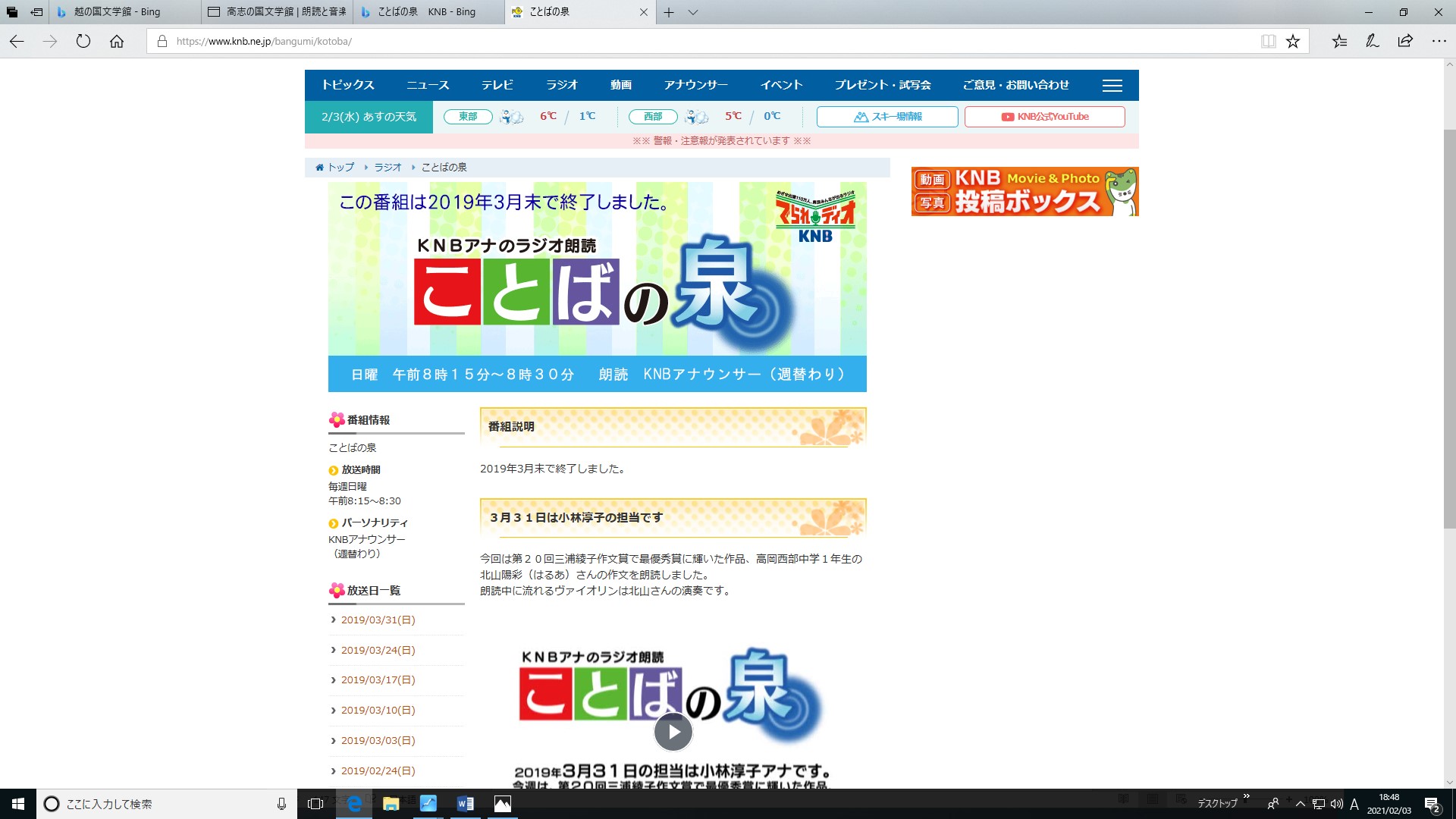Open ニュース menu item
Image resolution: width=1456 pixels, height=819 pixels.
click(x=428, y=85)
